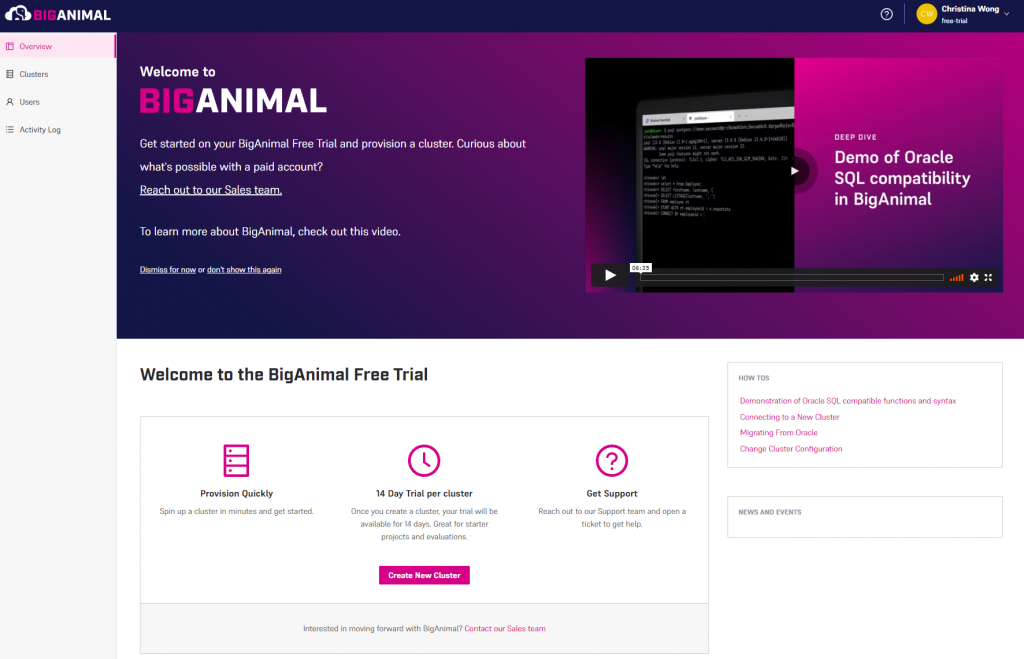Screen dimensions: 1024x659
Task: Click the 14 Day Trial clock icon
Action: click(424, 460)
